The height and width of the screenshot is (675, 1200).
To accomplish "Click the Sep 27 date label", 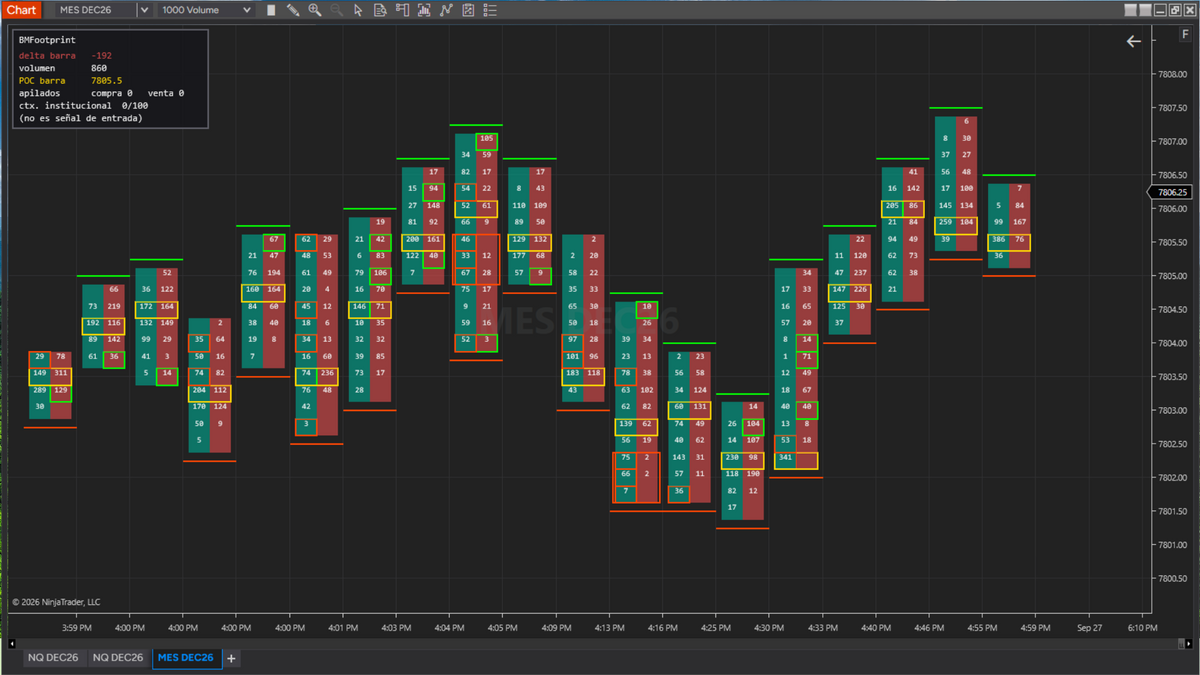I will tap(1089, 628).
